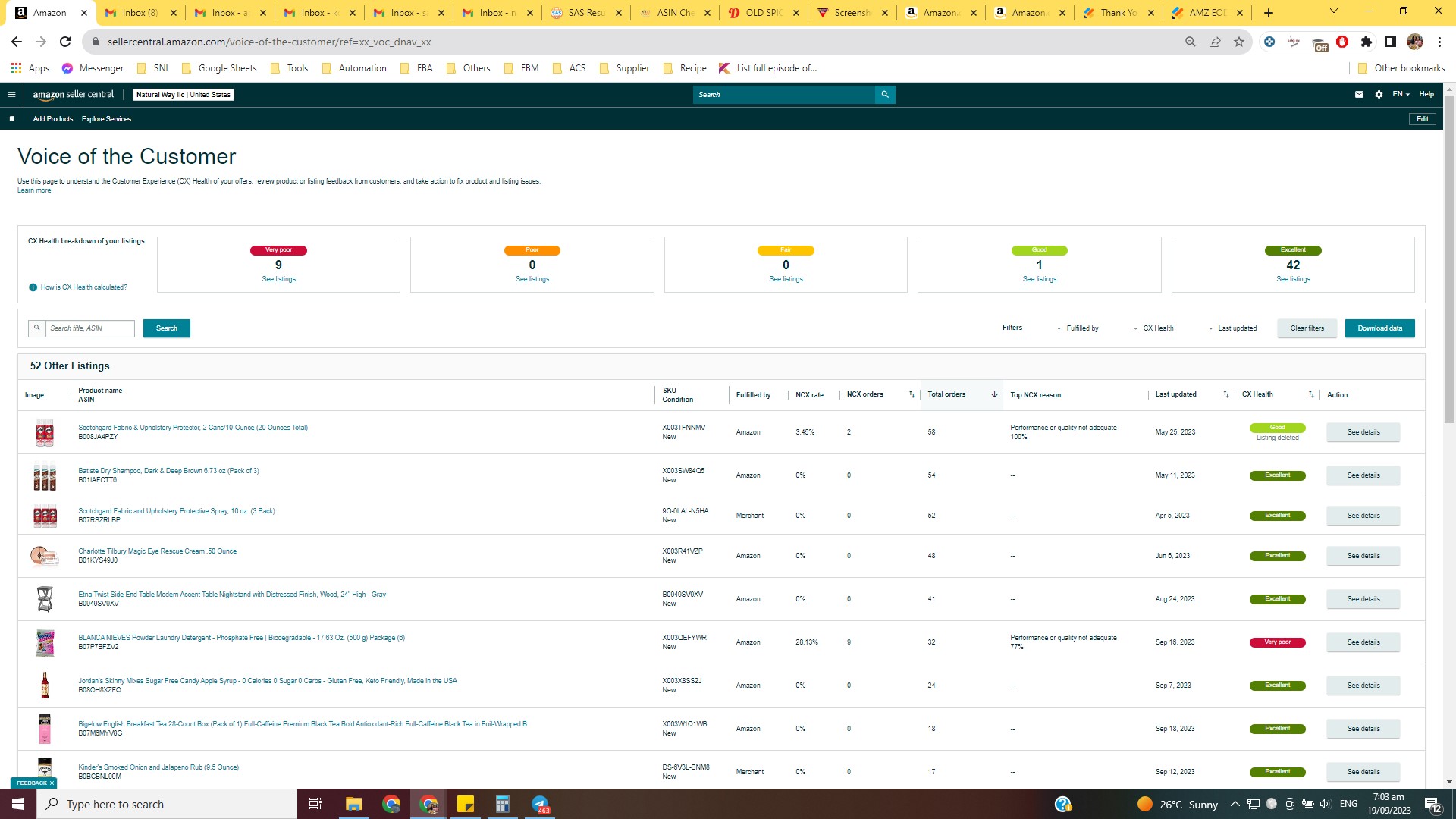The width and height of the screenshot is (1456, 819).
Task: Open the Seller Central hamburger menu
Action: [11, 95]
